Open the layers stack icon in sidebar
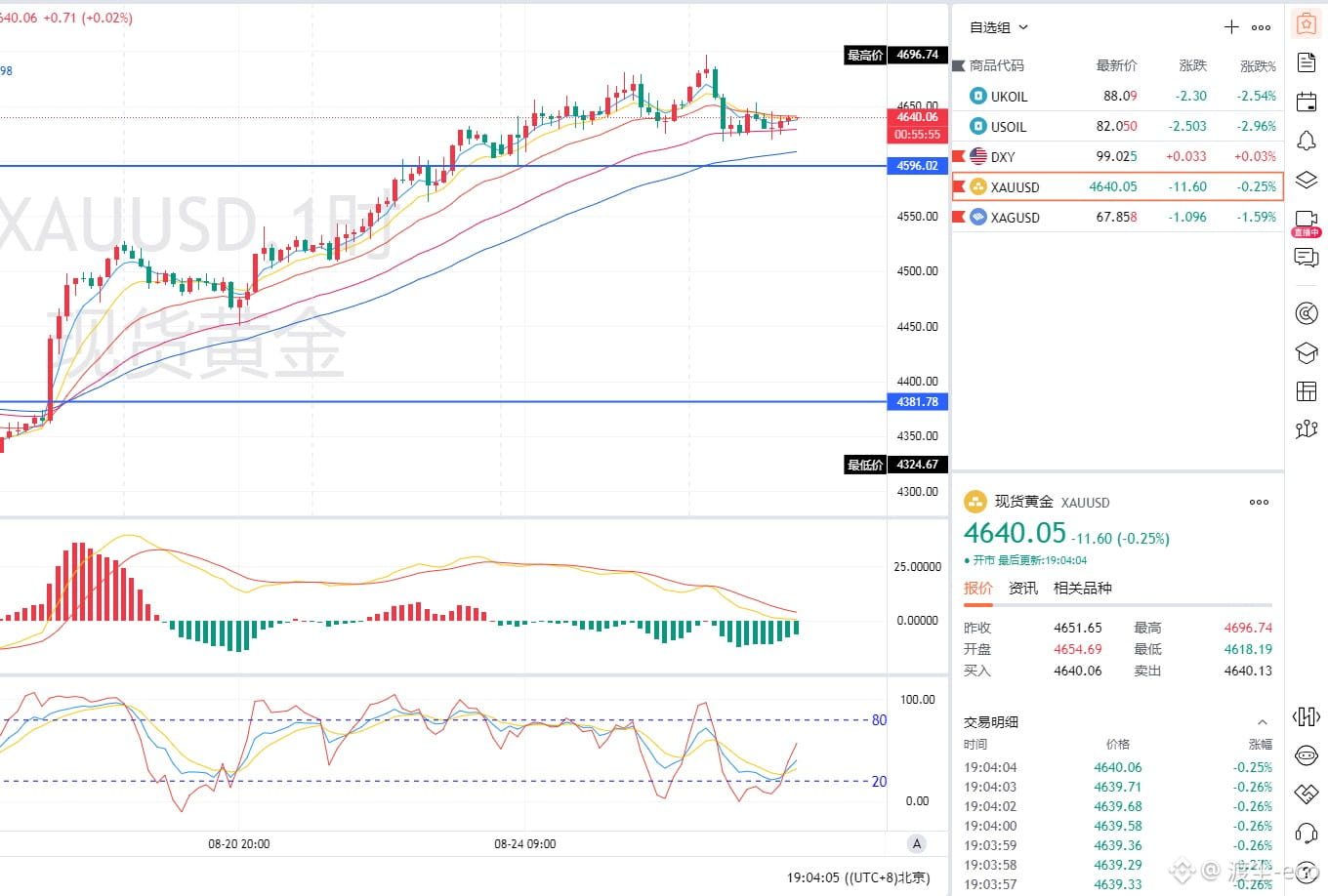This screenshot has width=1328, height=896. [1307, 180]
